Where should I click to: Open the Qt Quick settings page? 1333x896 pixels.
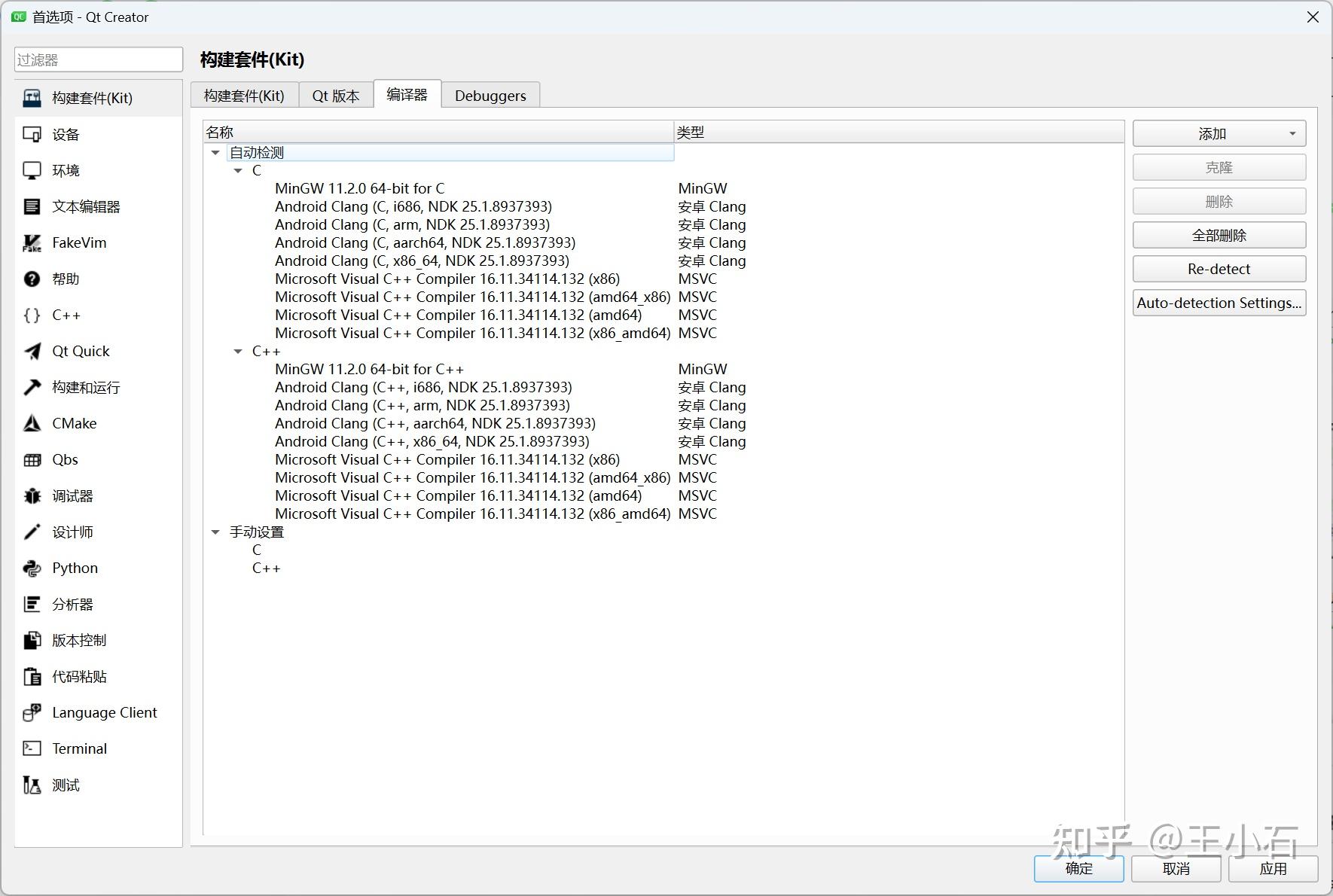(82, 351)
